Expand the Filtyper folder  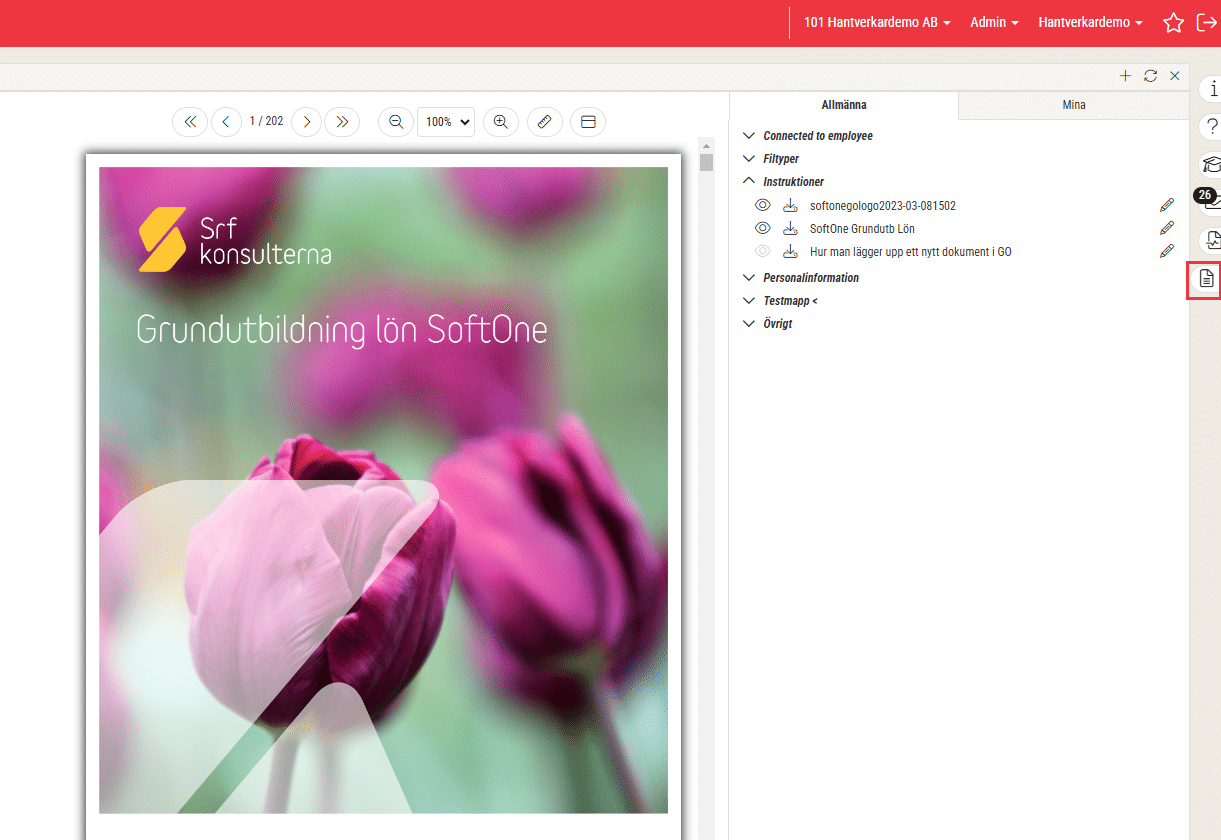click(x=771, y=159)
